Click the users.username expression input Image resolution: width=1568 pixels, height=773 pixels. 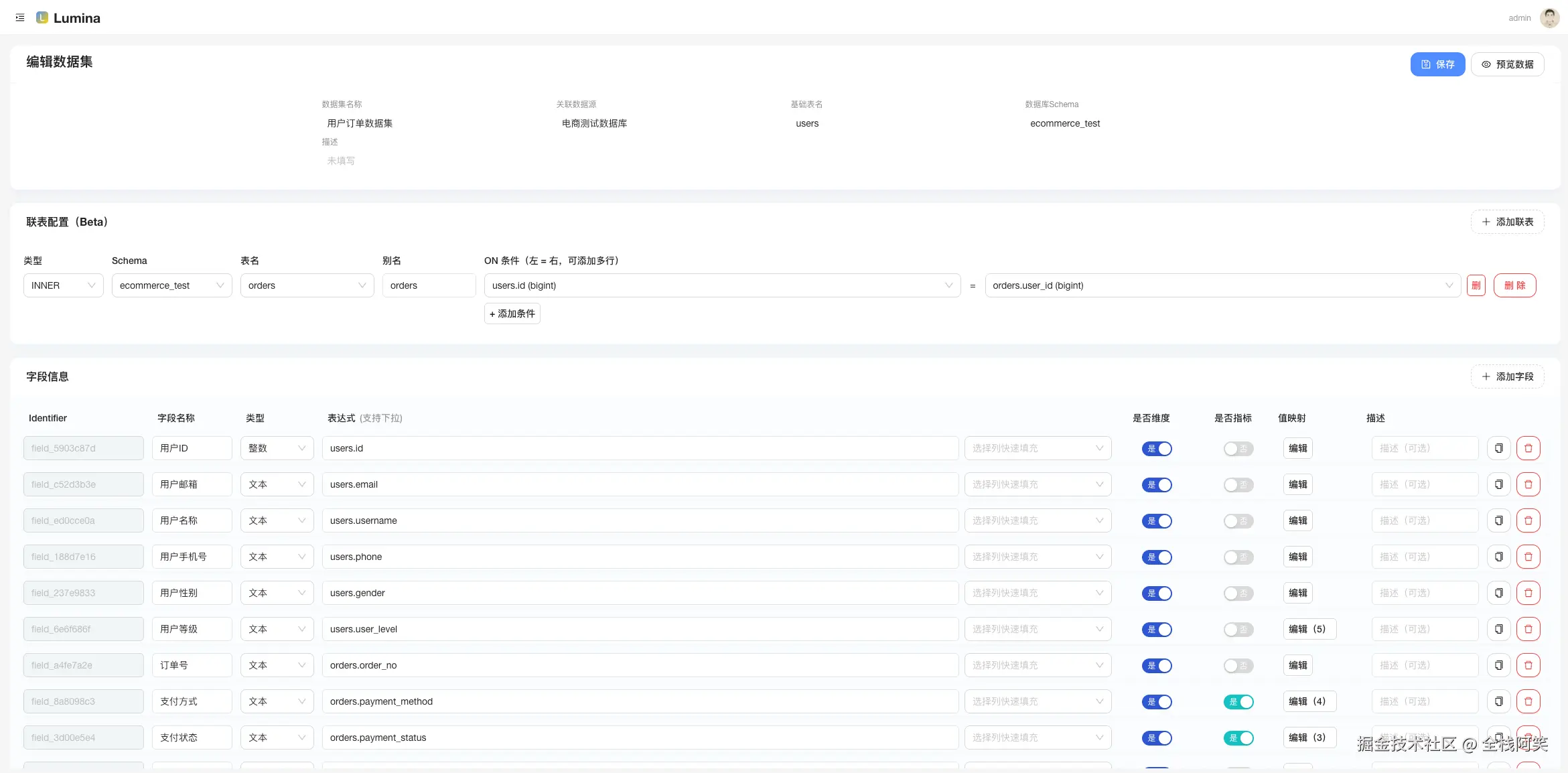click(640, 520)
